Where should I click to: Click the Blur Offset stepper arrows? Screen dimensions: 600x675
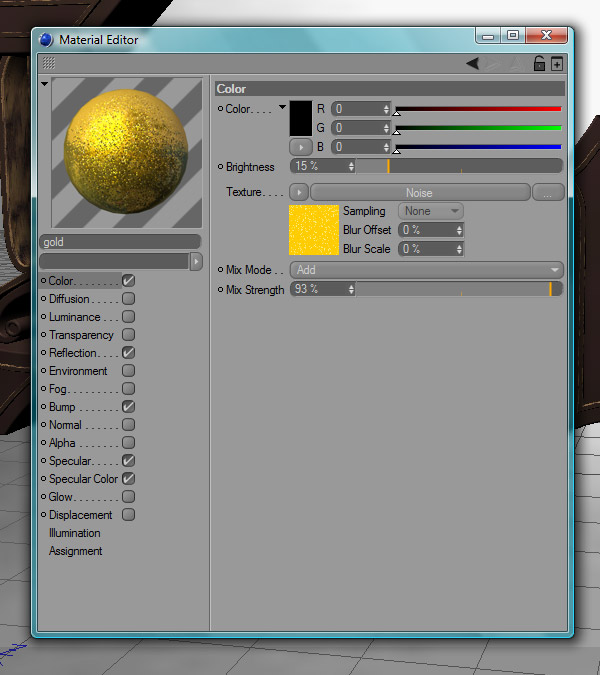point(459,230)
